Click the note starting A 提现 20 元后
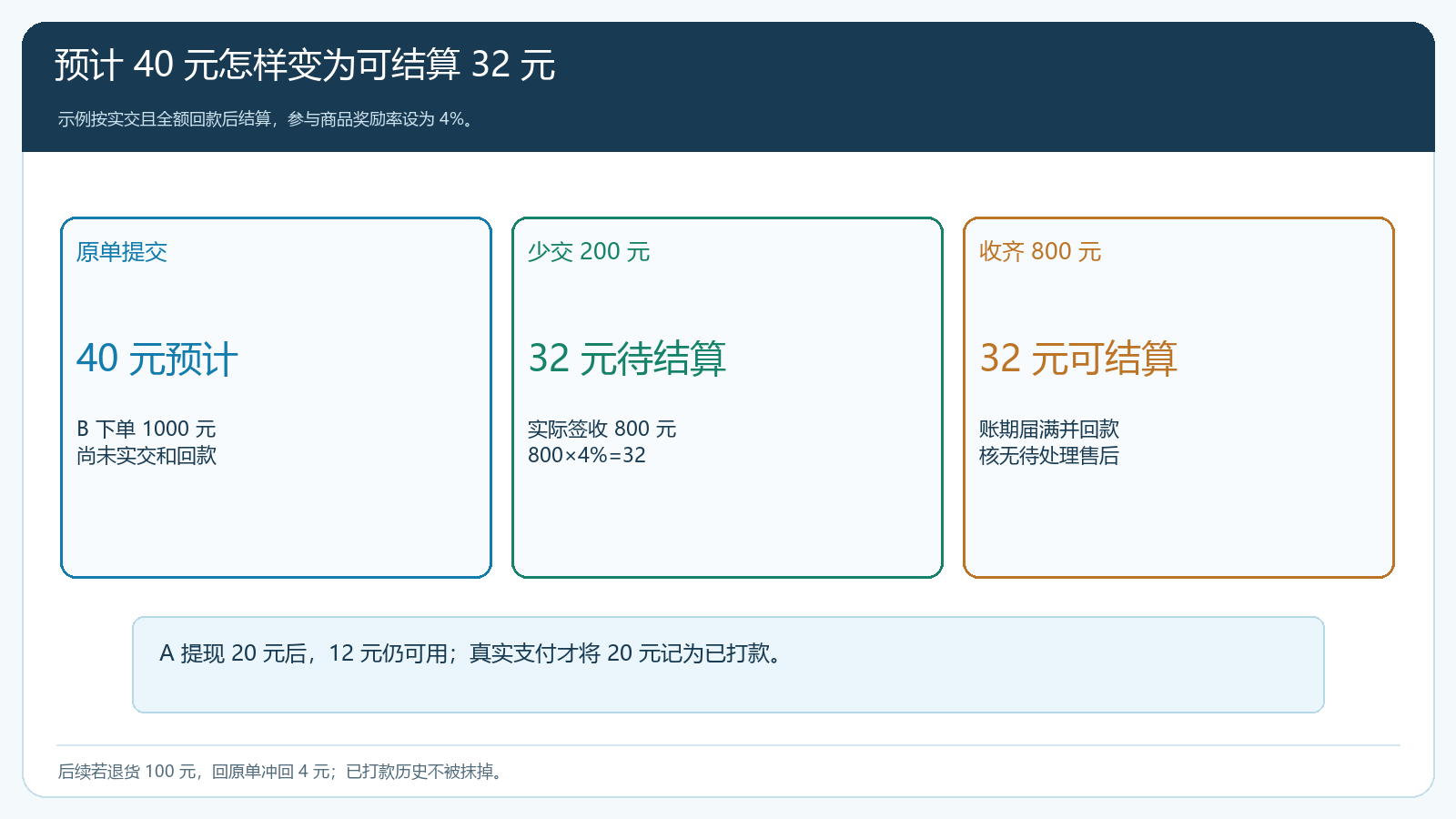Screen dimensions: 1456x819 [x=470, y=653]
